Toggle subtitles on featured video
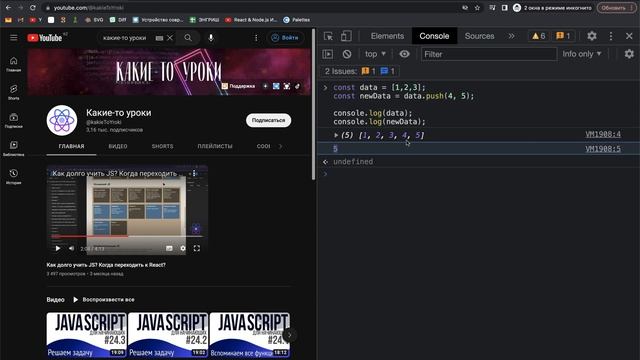This screenshot has width=640, height=360. pyautogui.click(x=169, y=248)
